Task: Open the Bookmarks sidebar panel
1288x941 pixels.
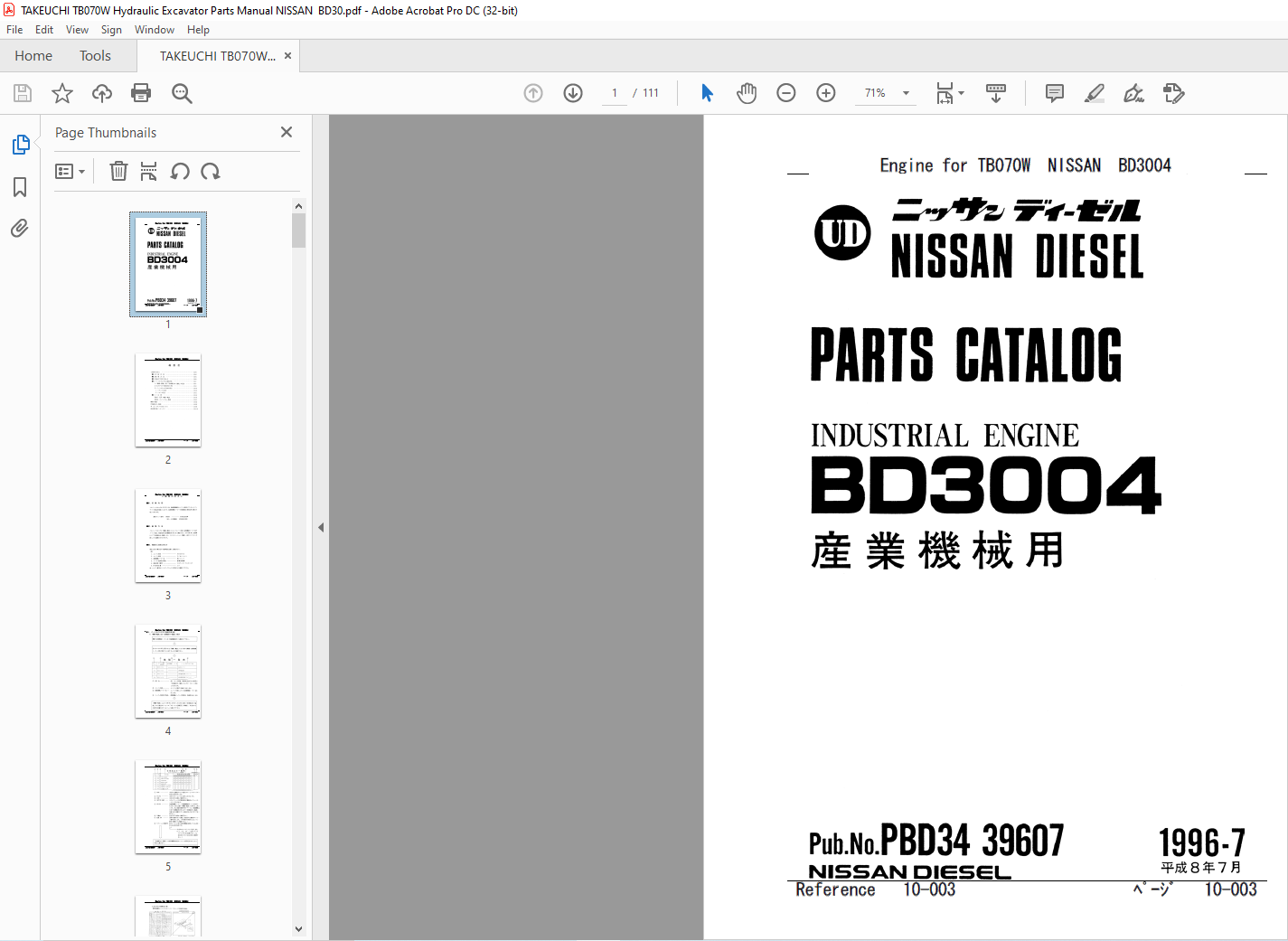Action: 20,187
